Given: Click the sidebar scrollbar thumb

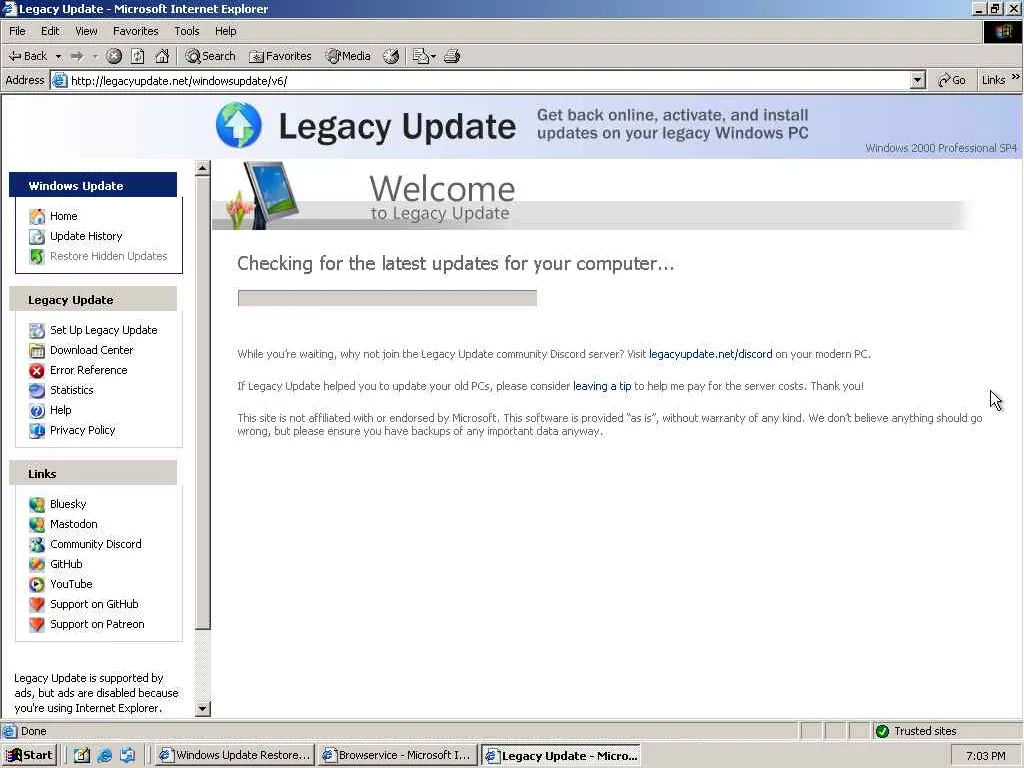Looking at the screenshot, I should point(202,403).
